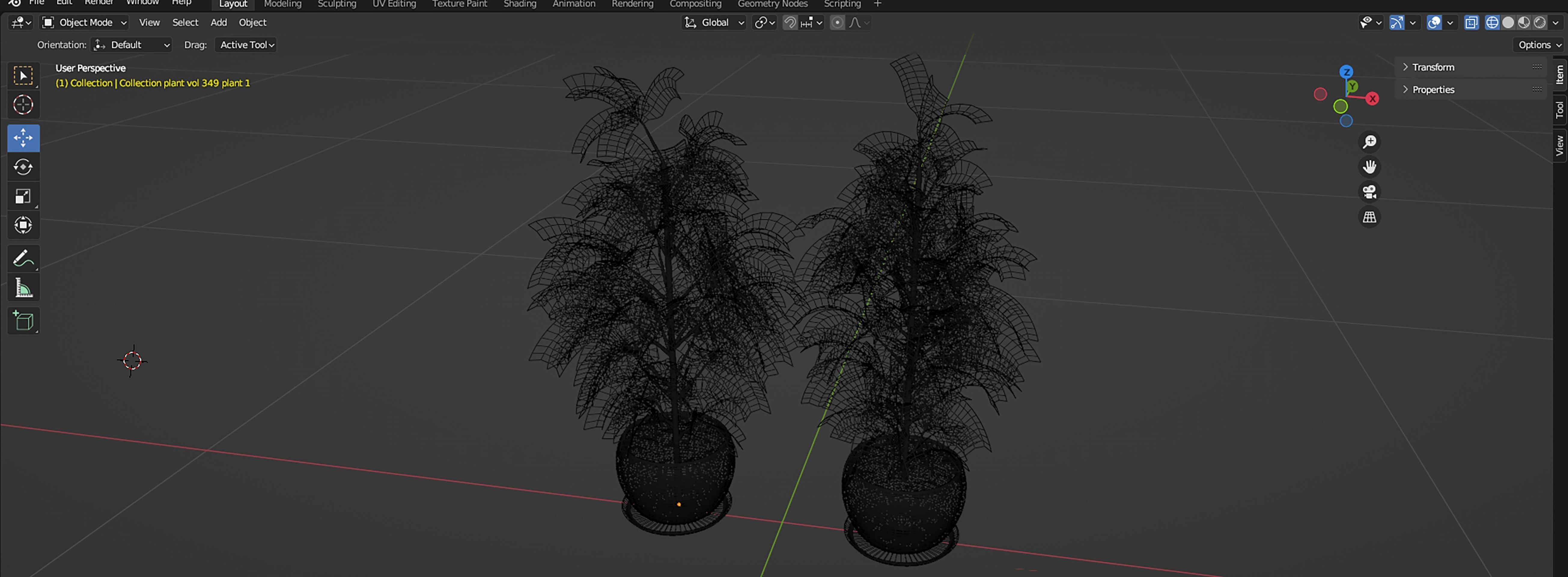Open the View sidebar tab
Viewport: 1568px width, 577px height.
[x=1560, y=145]
